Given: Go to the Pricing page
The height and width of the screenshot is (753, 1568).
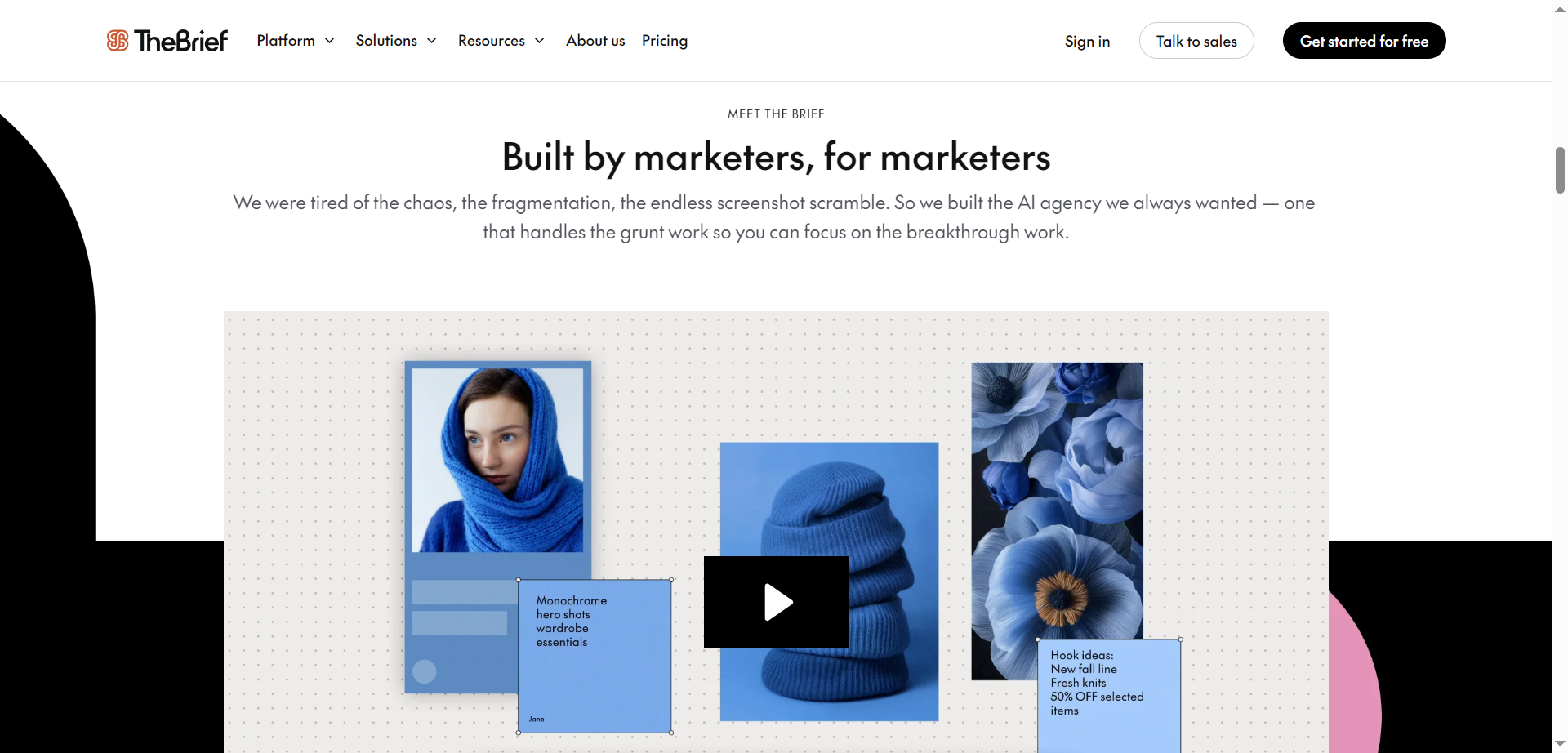Looking at the screenshot, I should [x=665, y=41].
